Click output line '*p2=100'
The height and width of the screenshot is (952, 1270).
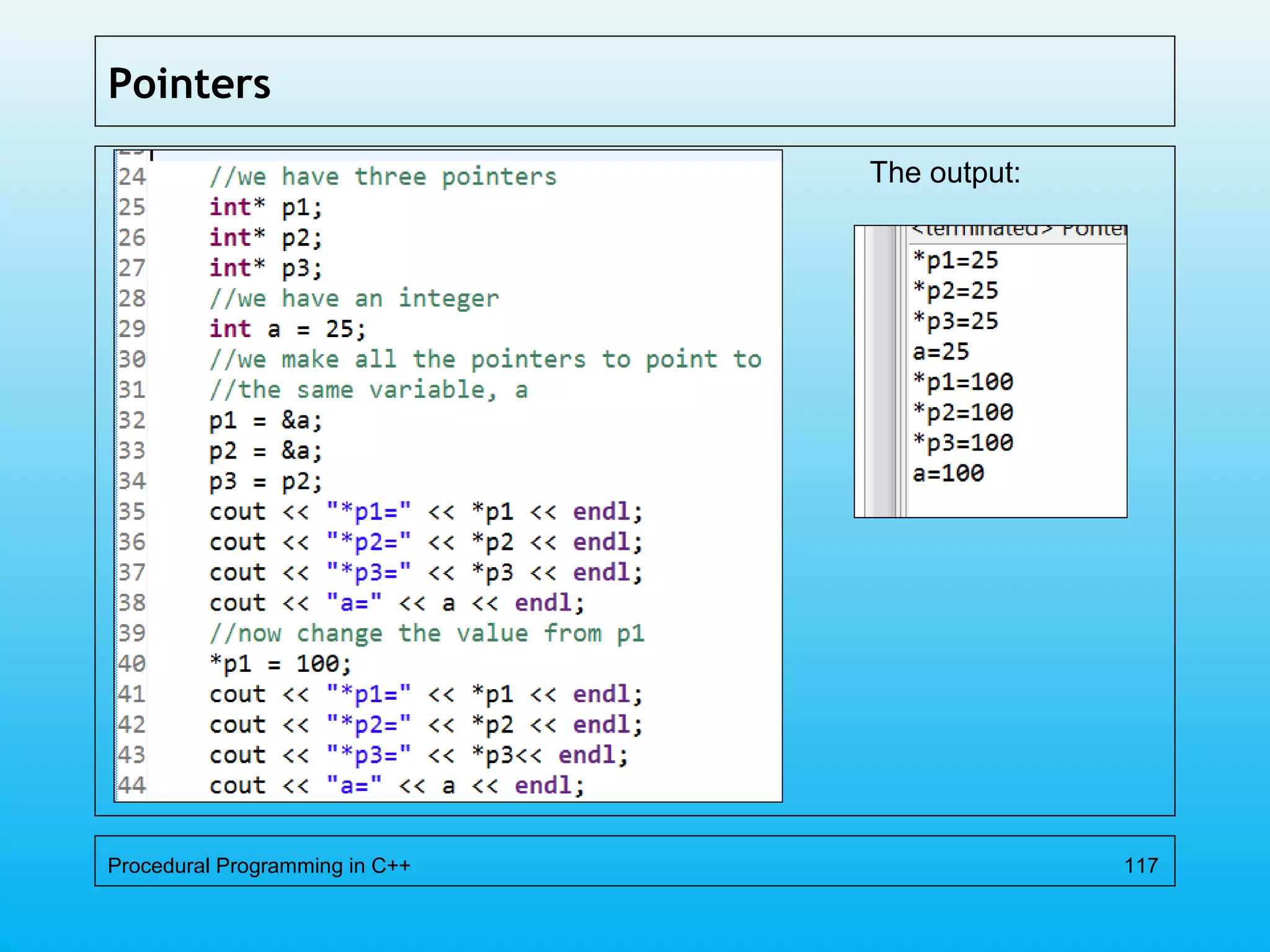coord(963,412)
